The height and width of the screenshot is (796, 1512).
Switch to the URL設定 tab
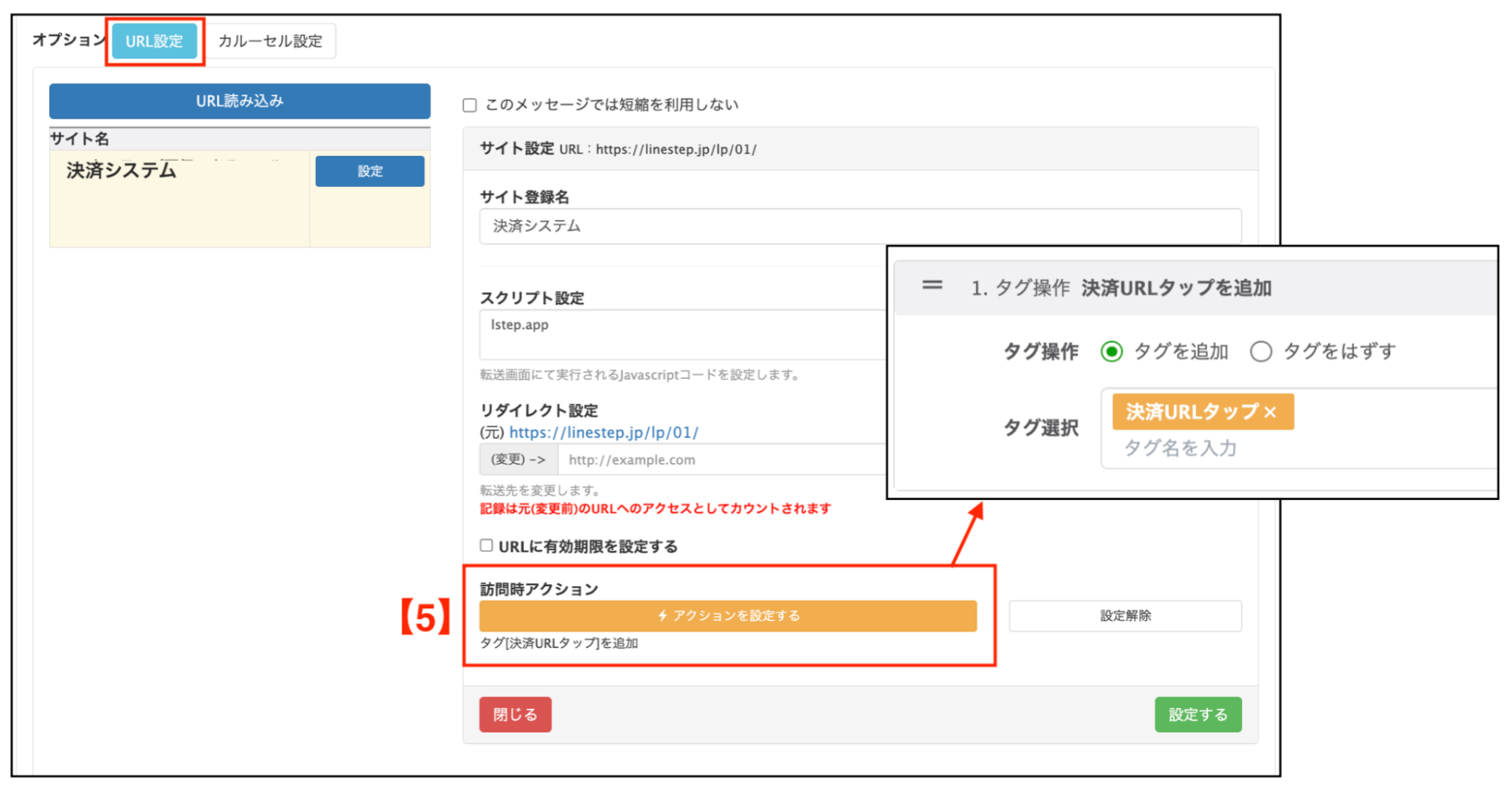[154, 41]
